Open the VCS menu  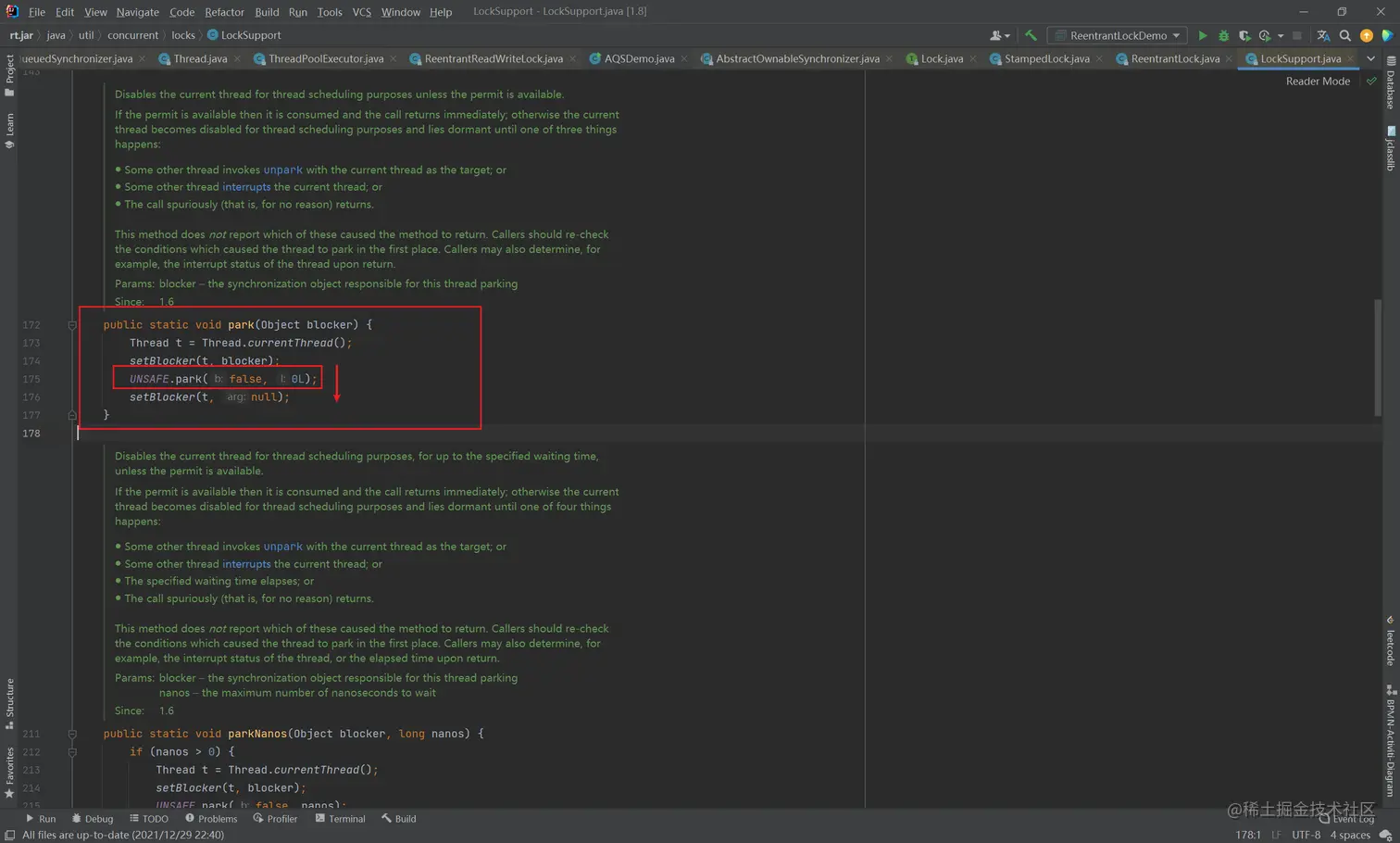tap(361, 11)
